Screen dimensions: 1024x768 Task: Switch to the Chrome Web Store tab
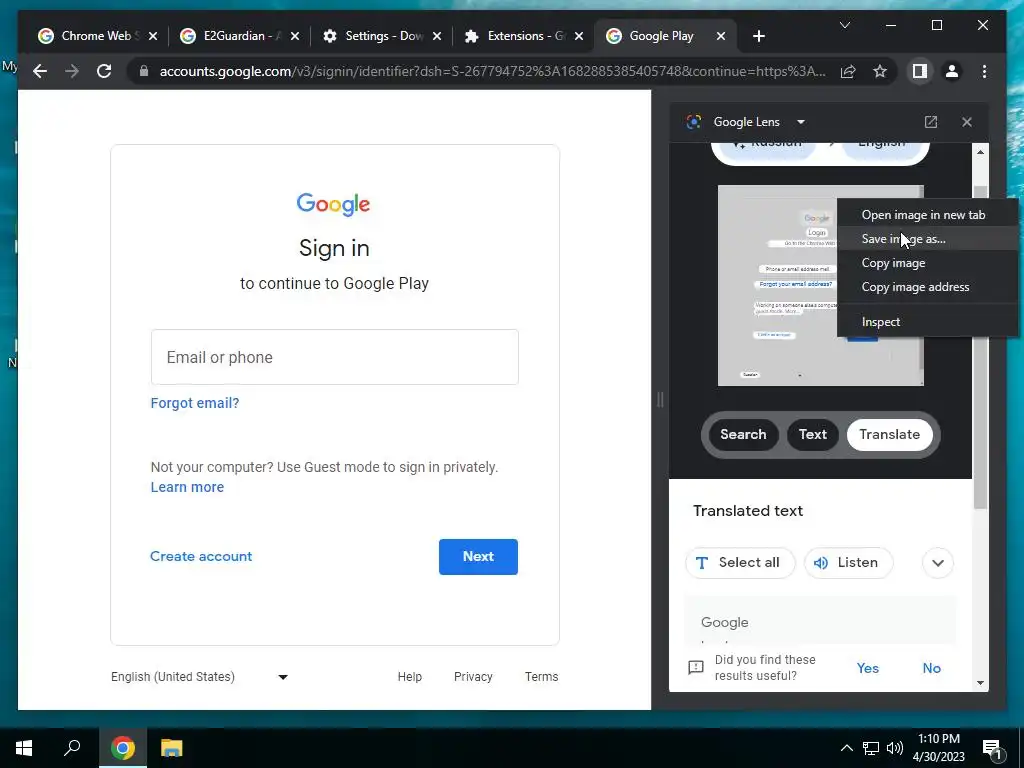click(97, 36)
